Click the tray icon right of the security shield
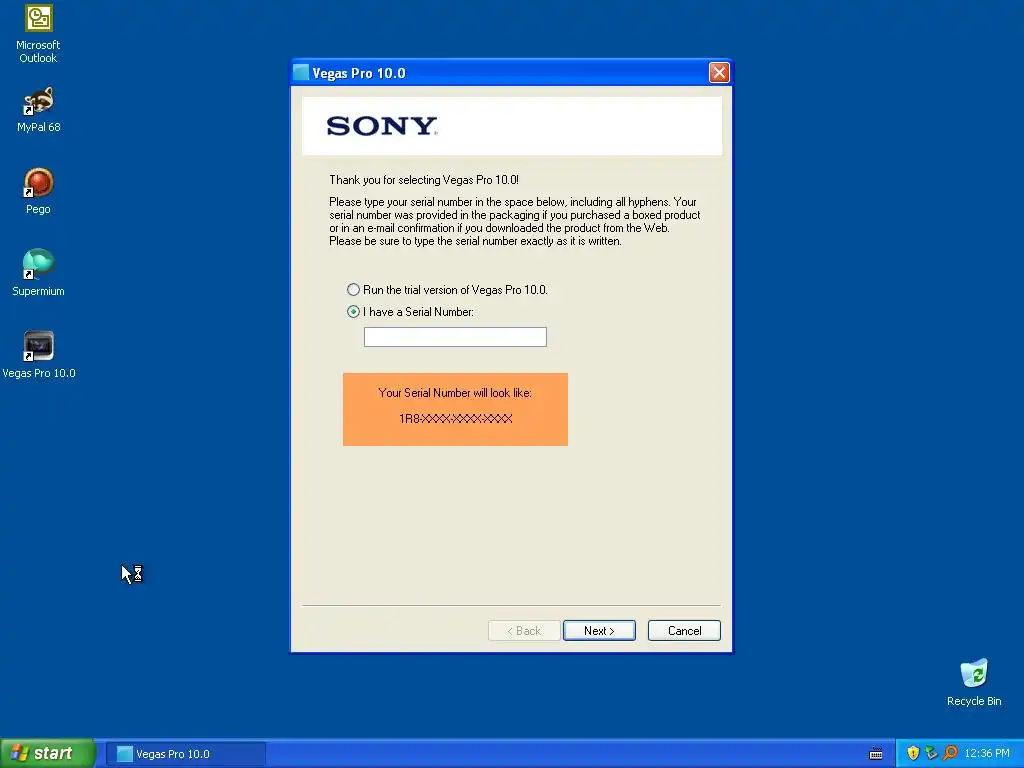1024x768 pixels. pos(931,754)
